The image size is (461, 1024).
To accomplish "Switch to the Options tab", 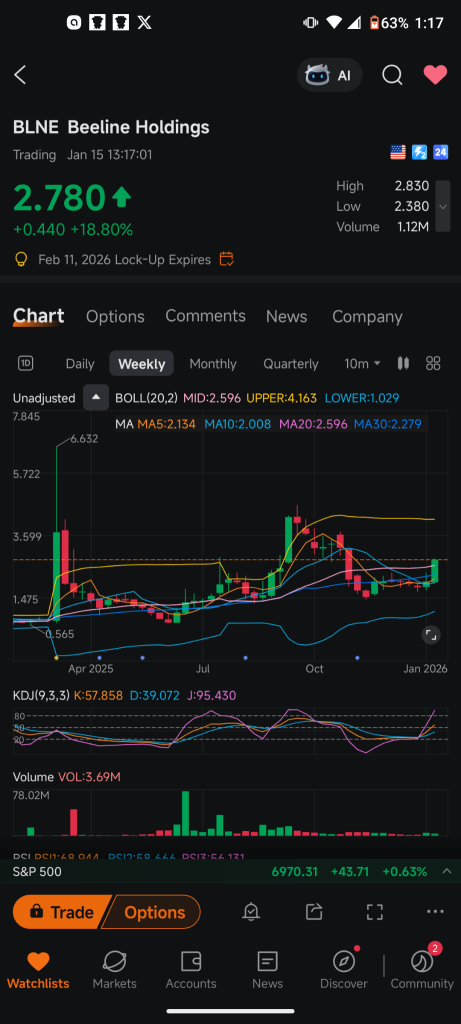I will pyautogui.click(x=115, y=317).
